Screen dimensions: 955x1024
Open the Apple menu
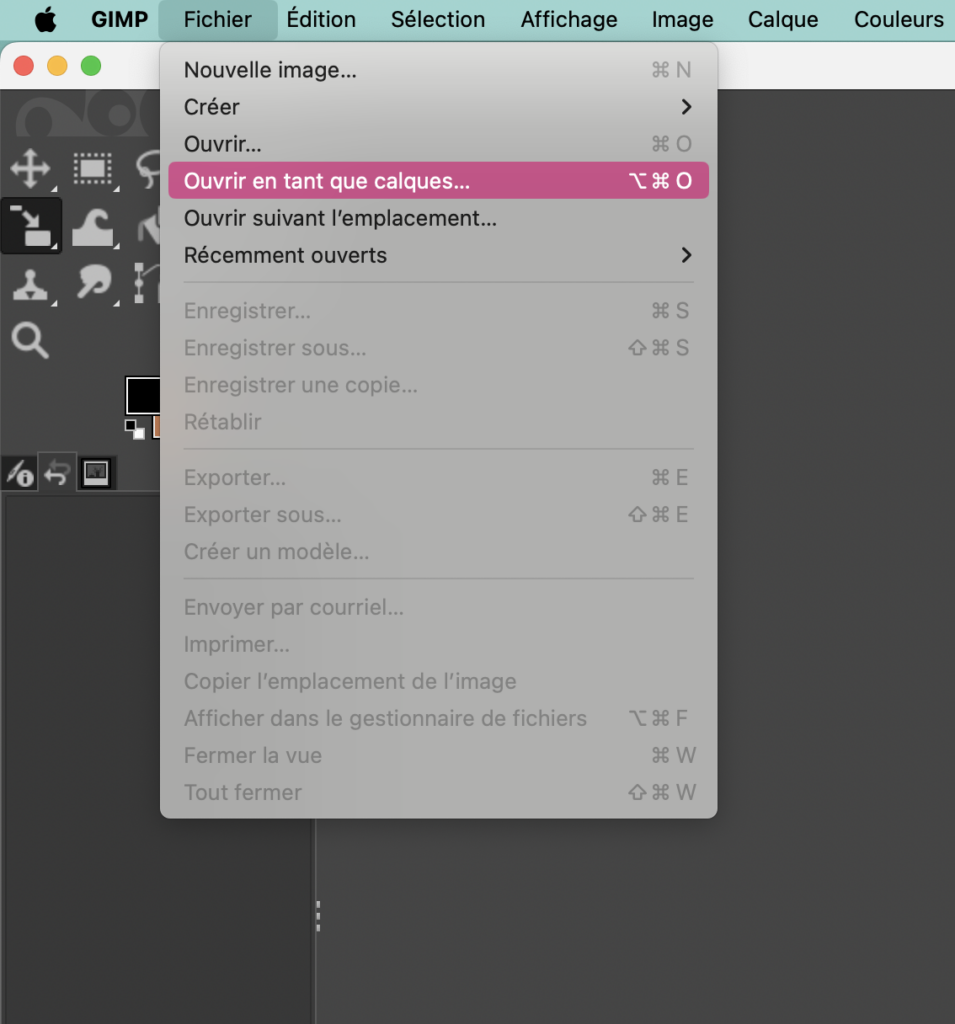pos(45,20)
